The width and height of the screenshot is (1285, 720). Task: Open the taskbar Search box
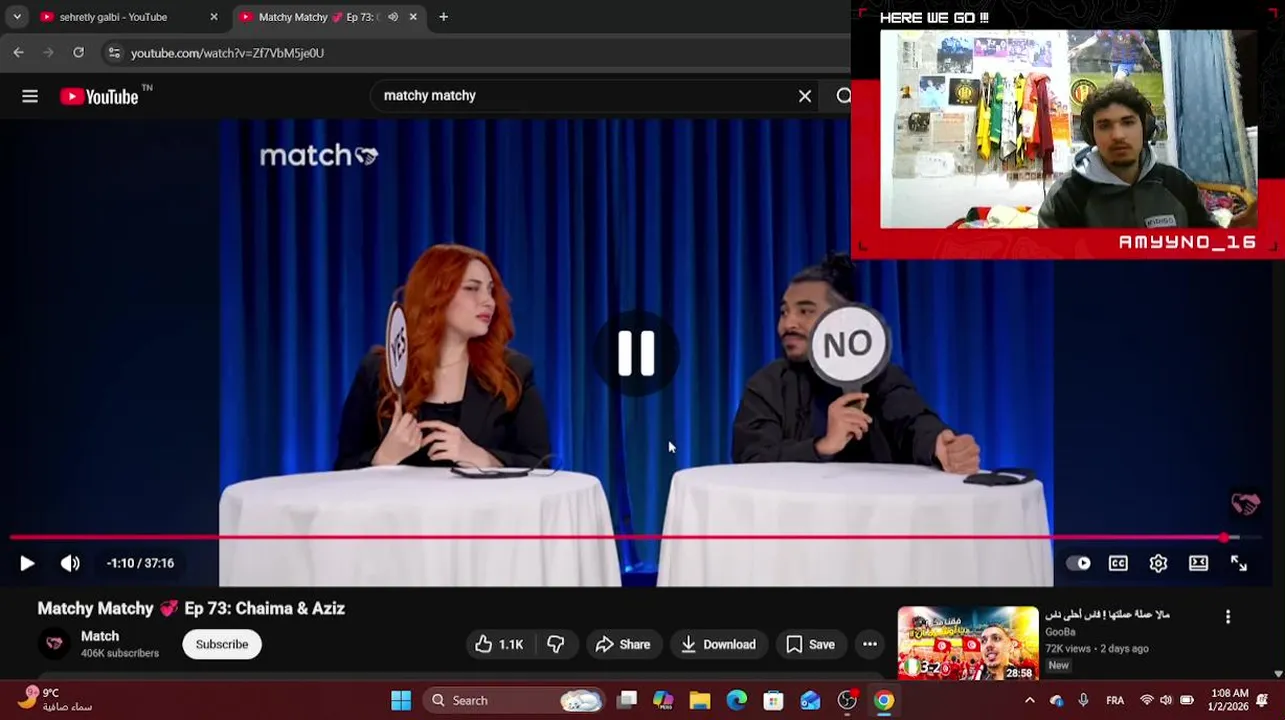pyautogui.click(x=513, y=700)
